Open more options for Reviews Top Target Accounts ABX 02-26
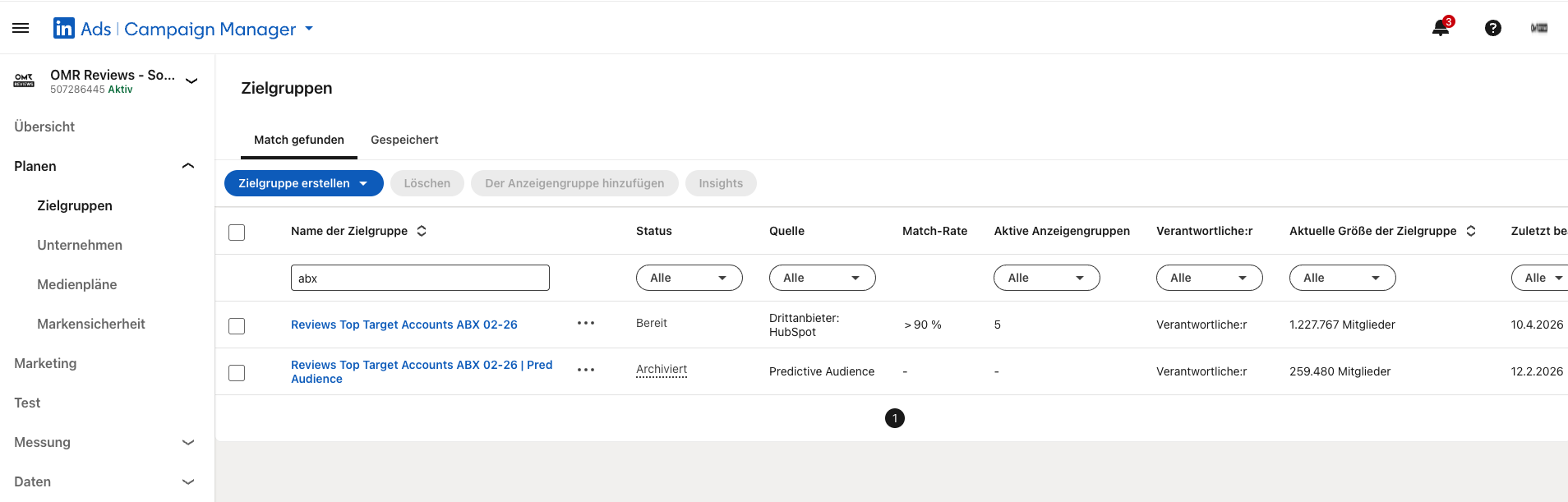1568x502 pixels. 586,323
